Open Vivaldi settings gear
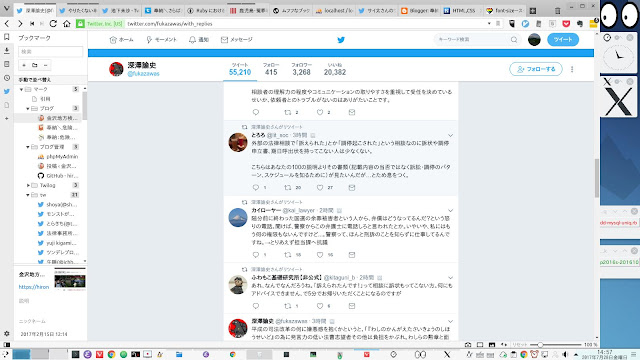 click(x=7, y=333)
